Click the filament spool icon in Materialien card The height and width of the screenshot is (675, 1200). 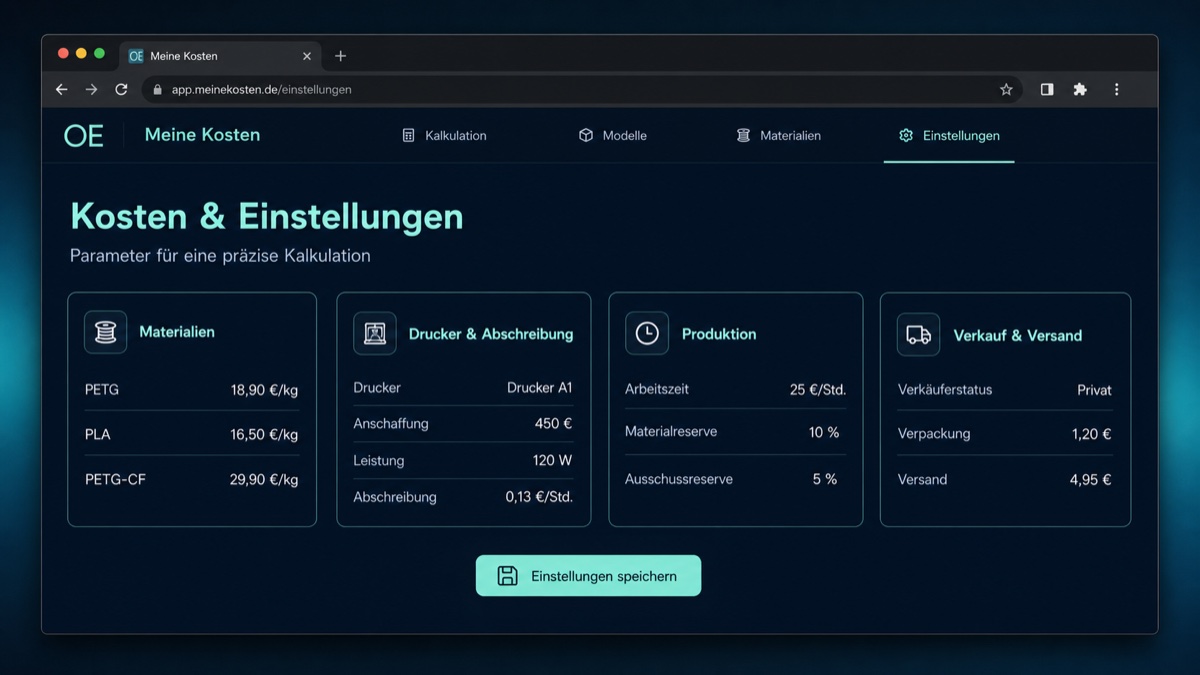pos(106,332)
